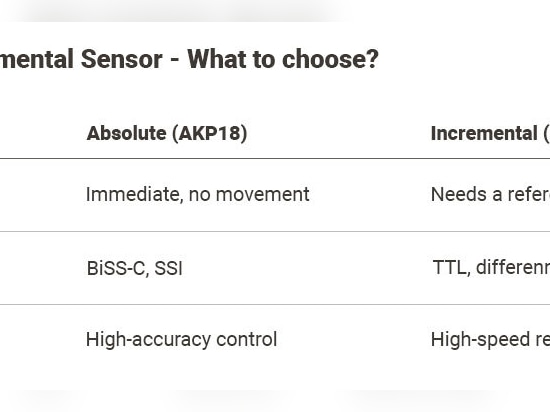
Task: Click the word "no" in "no movement"
Action: pyautogui.click(x=200, y=195)
